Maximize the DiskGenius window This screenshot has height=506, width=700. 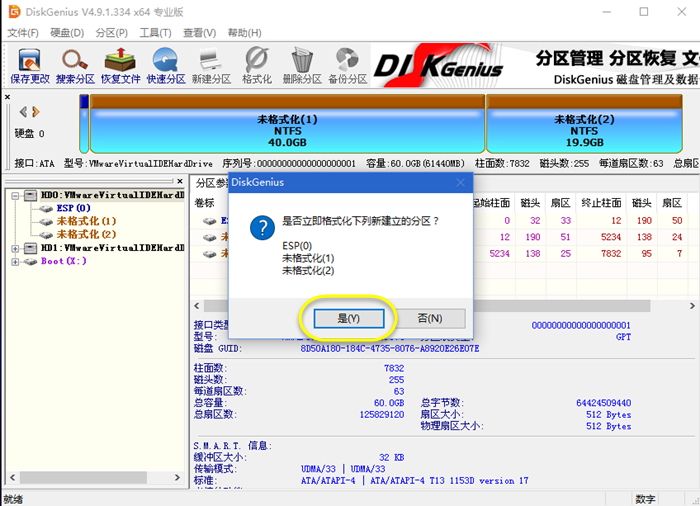[x=644, y=12]
